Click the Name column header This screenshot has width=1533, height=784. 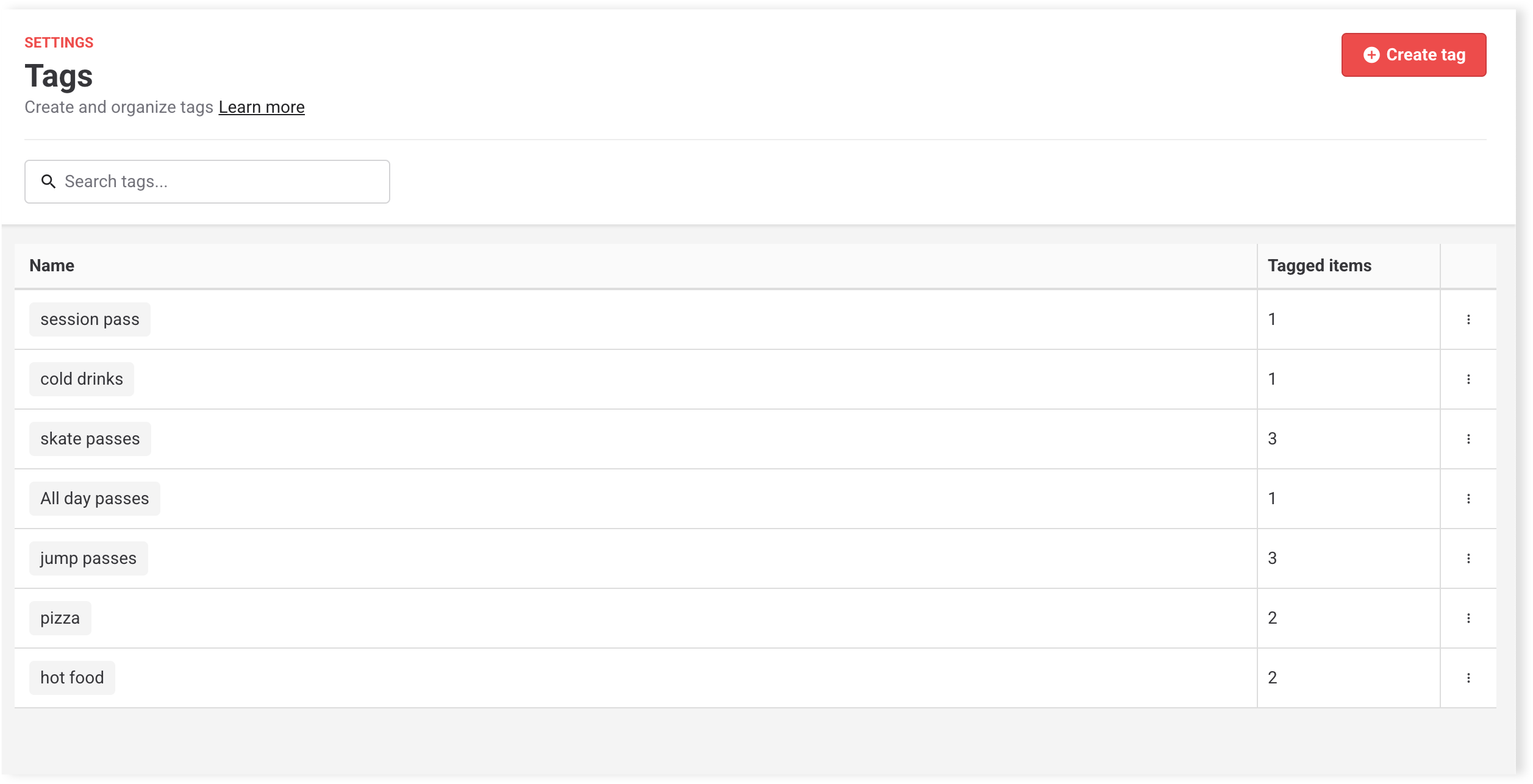pyautogui.click(x=52, y=266)
